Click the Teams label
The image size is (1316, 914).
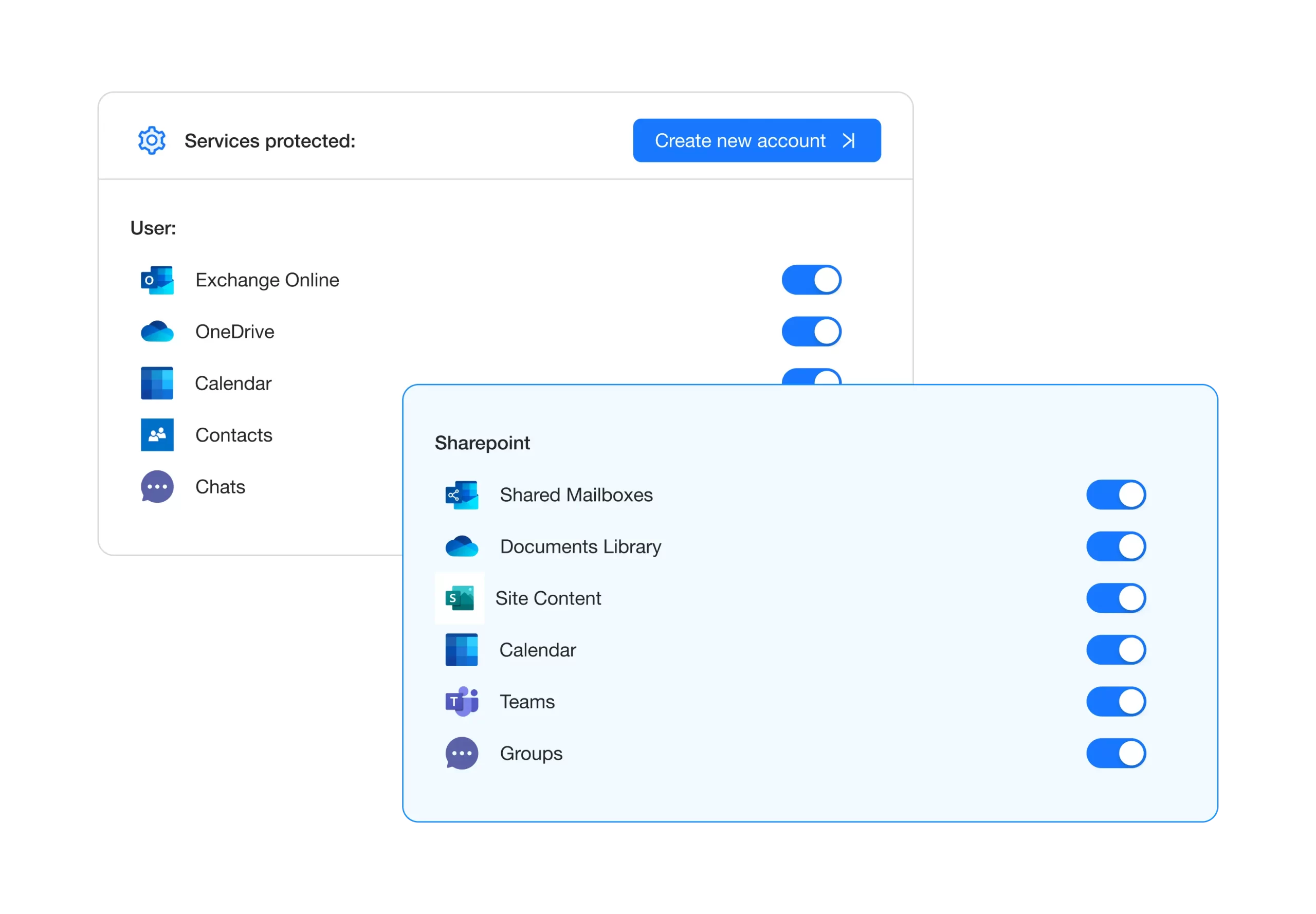(x=527, y=702)
